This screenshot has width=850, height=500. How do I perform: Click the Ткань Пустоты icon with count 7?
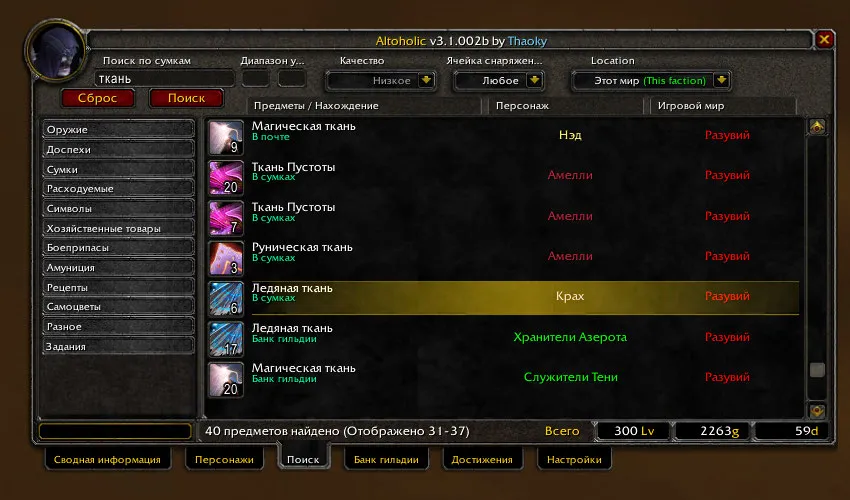point(226,218)
